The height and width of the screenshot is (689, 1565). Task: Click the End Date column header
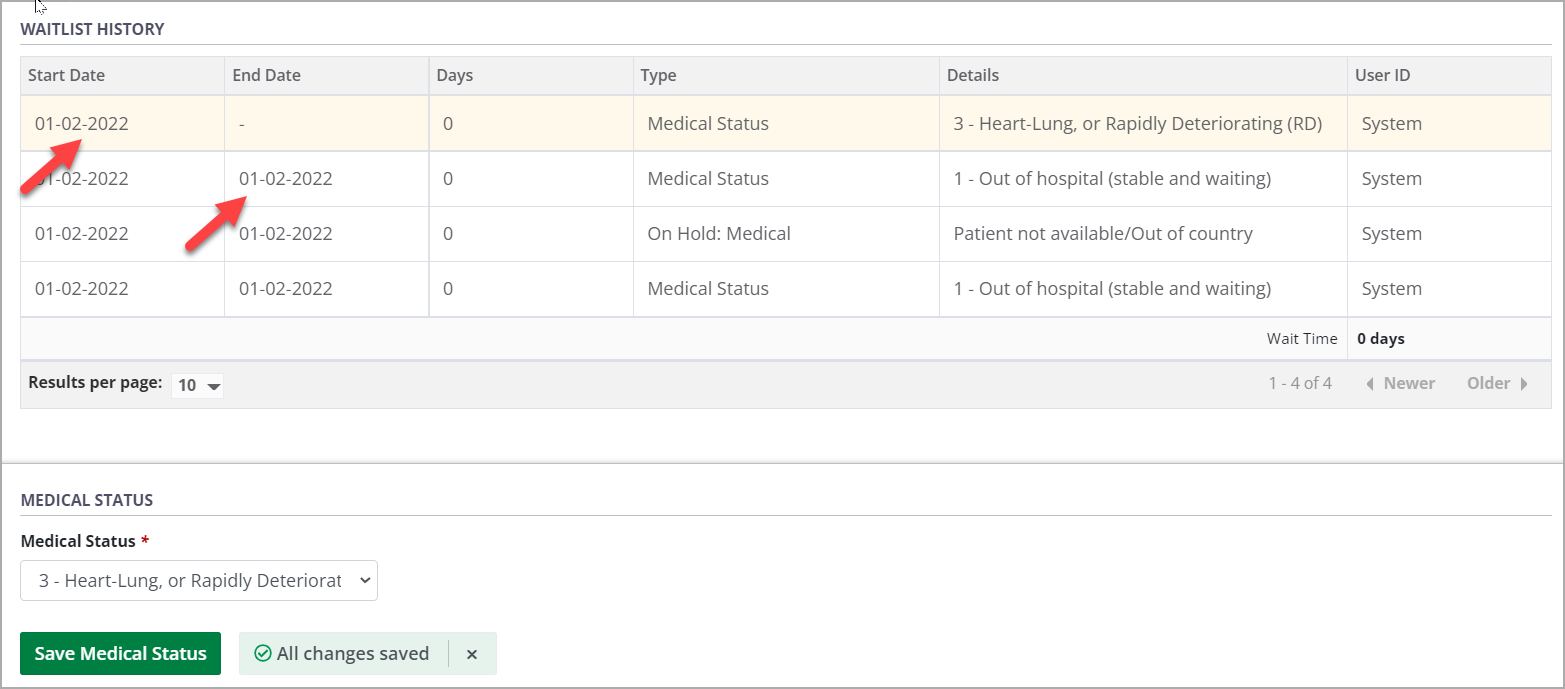pyautogui.click(x=266, y=75)
